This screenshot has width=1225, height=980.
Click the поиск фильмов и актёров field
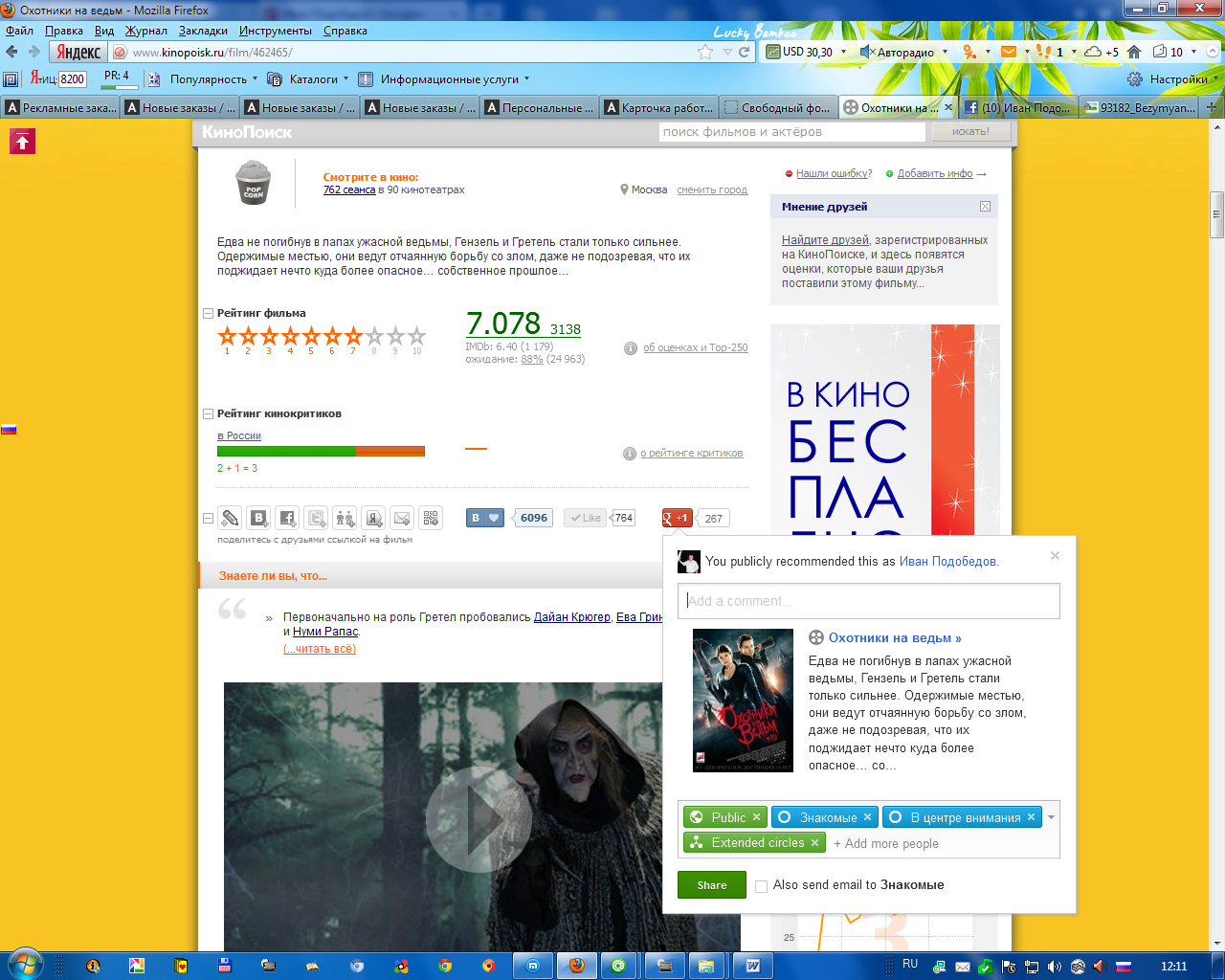(792, 132)
